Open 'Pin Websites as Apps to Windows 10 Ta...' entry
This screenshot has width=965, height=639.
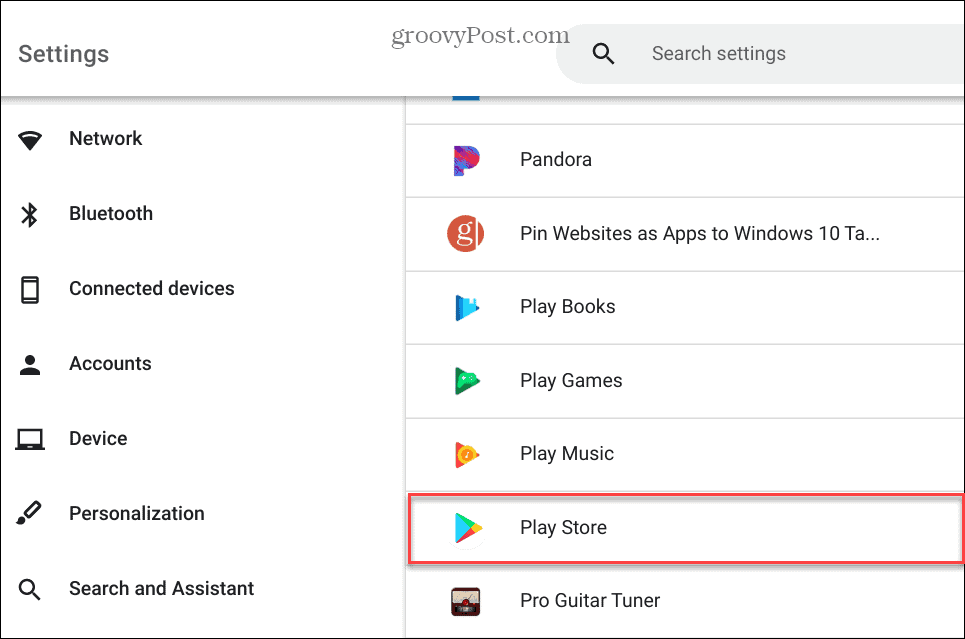(685, 234)
